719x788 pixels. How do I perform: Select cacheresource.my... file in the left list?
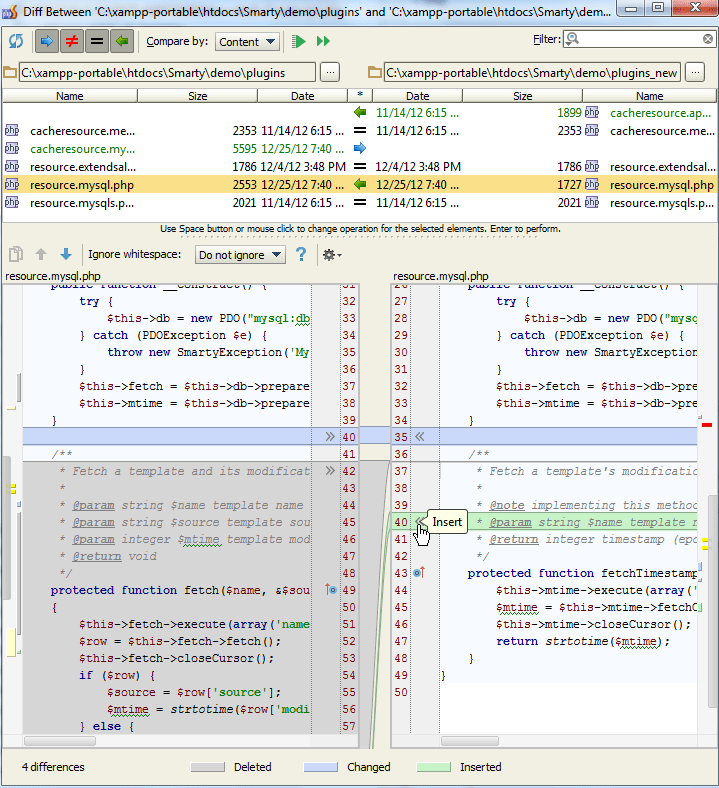tap(82, 149)
